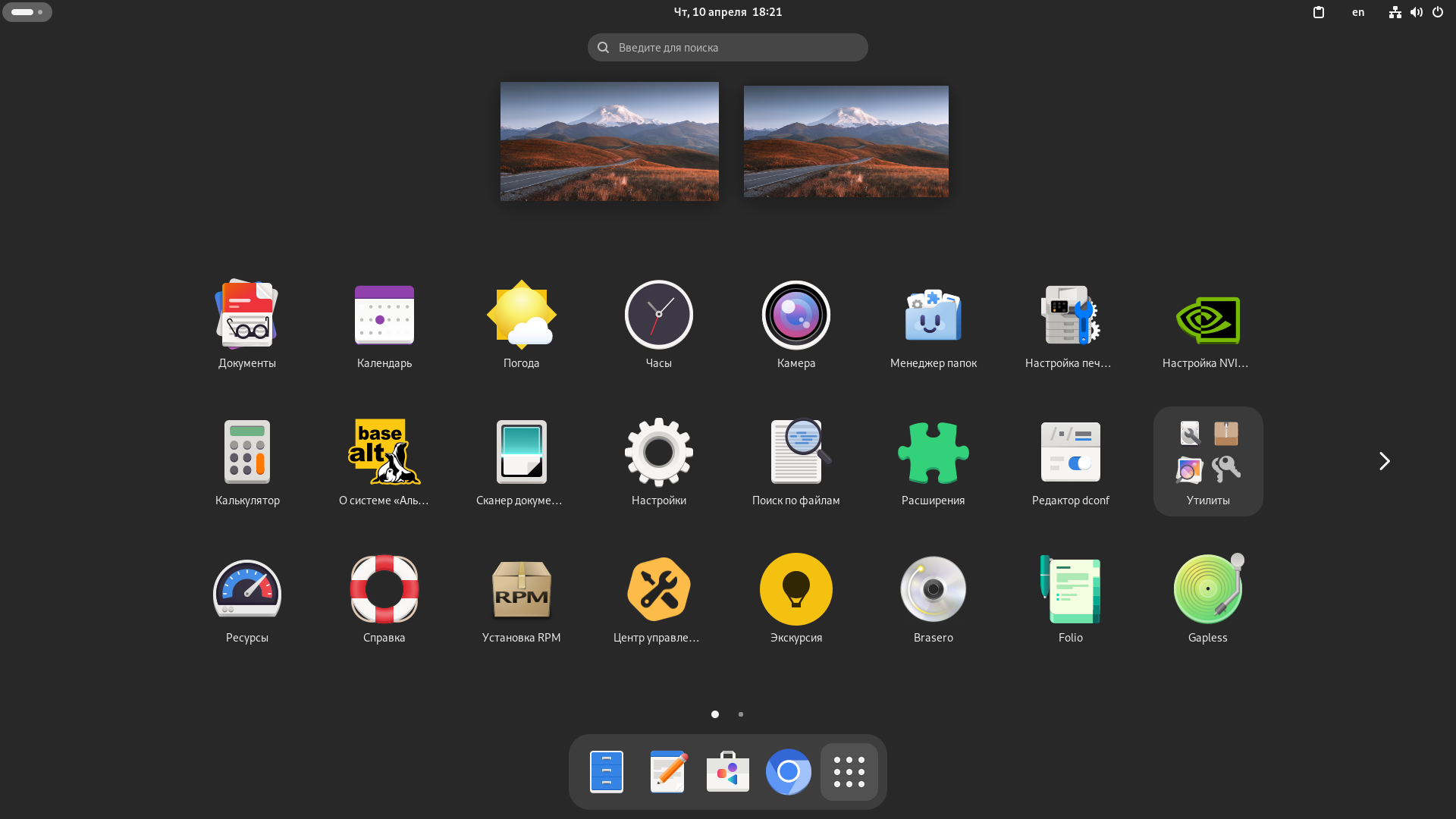Switch to the second app page dot

click(741, 714)
